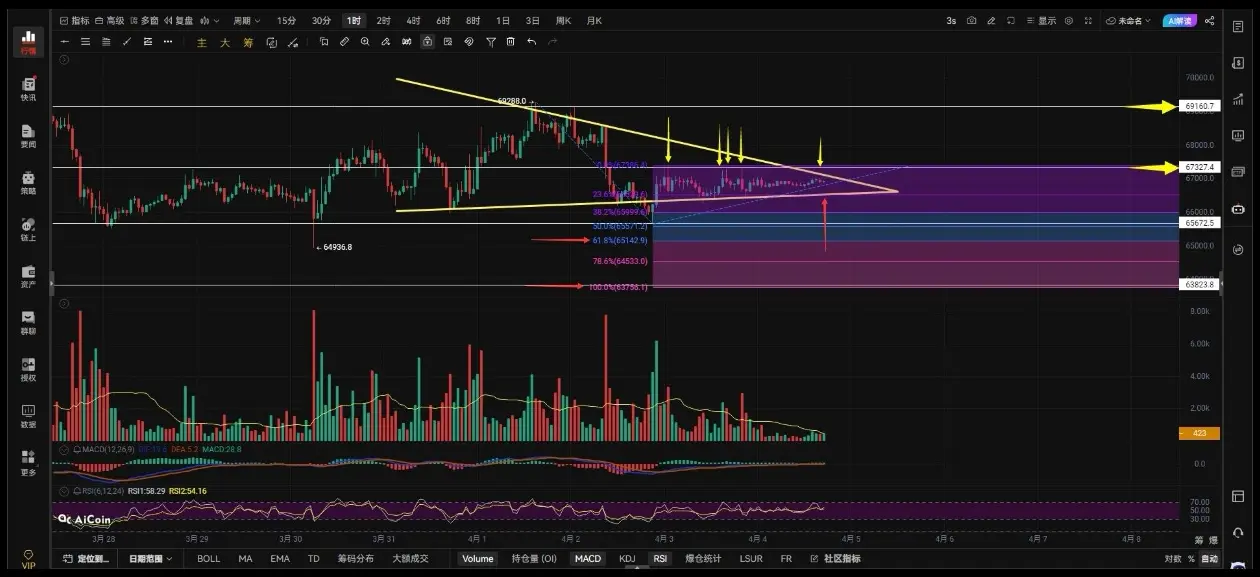Image resolution: width=1260 pixels, height=577 pixels.
Task: Open 社区指标 community indicators
Action: pos(834,558)
